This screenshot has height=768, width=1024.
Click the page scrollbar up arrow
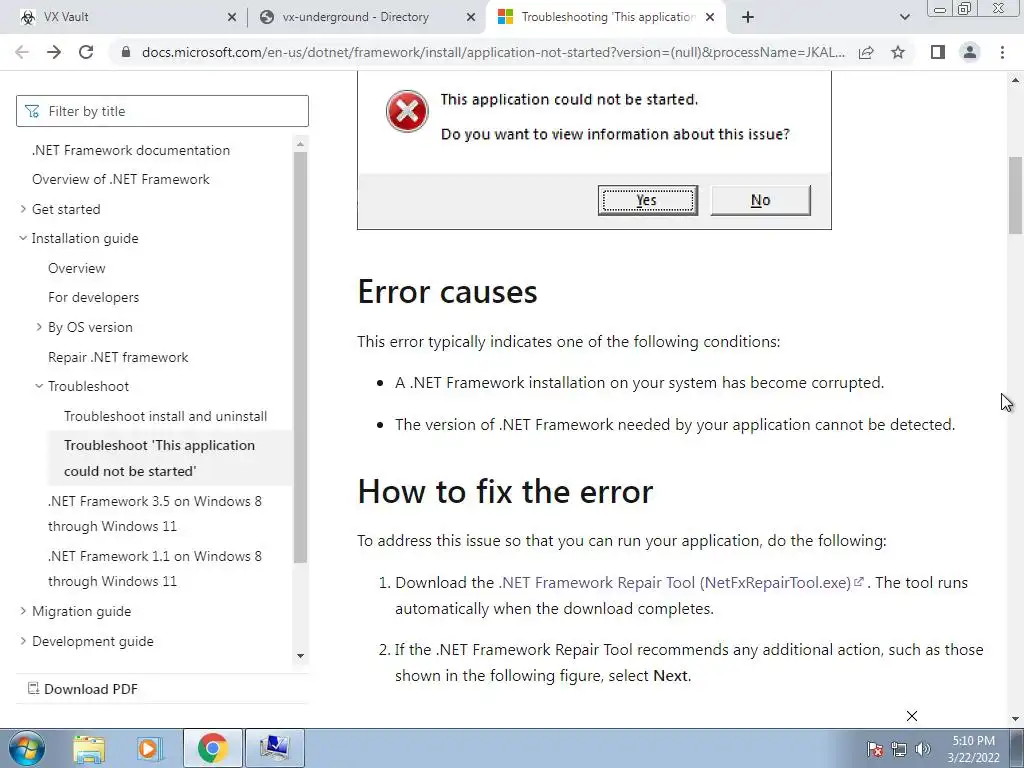pyautogui.click(x=1016, y=80)
